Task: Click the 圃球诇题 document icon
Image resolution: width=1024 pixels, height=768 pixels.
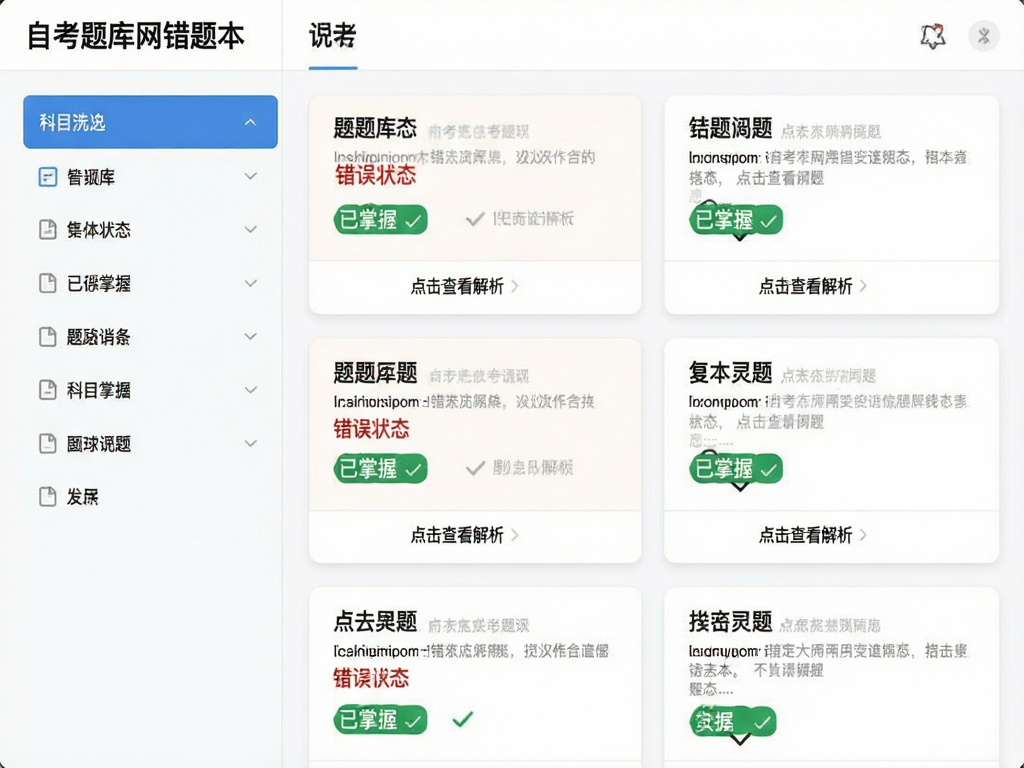Action: pyautogui.click(x=48, y=443)
